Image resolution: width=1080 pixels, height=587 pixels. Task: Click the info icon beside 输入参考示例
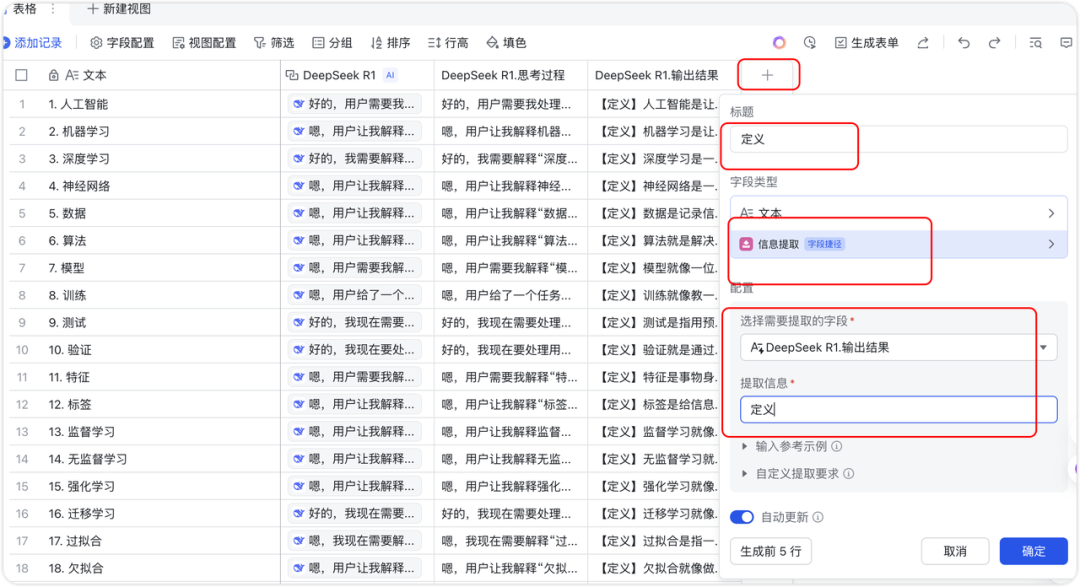[837, 446]
